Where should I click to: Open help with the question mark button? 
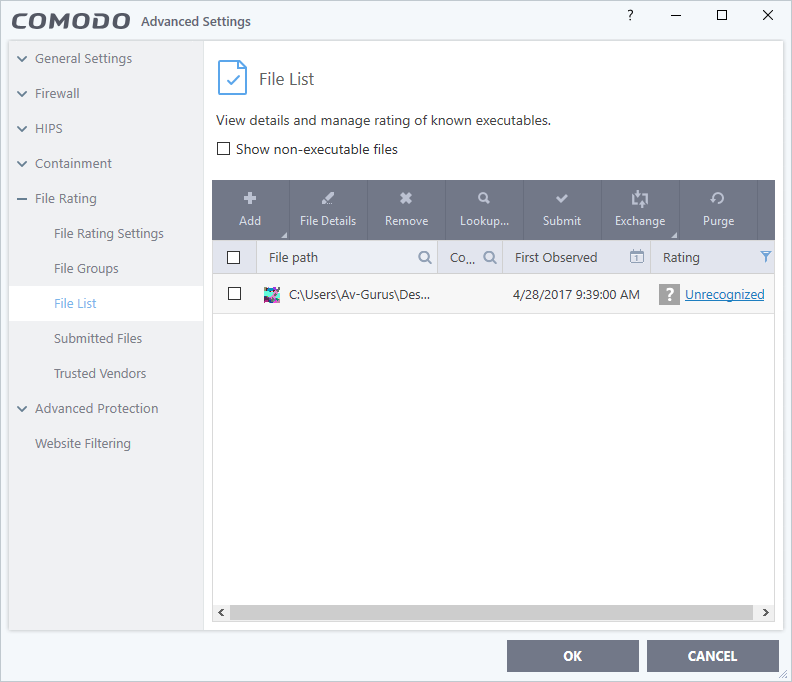pos(630,15)
